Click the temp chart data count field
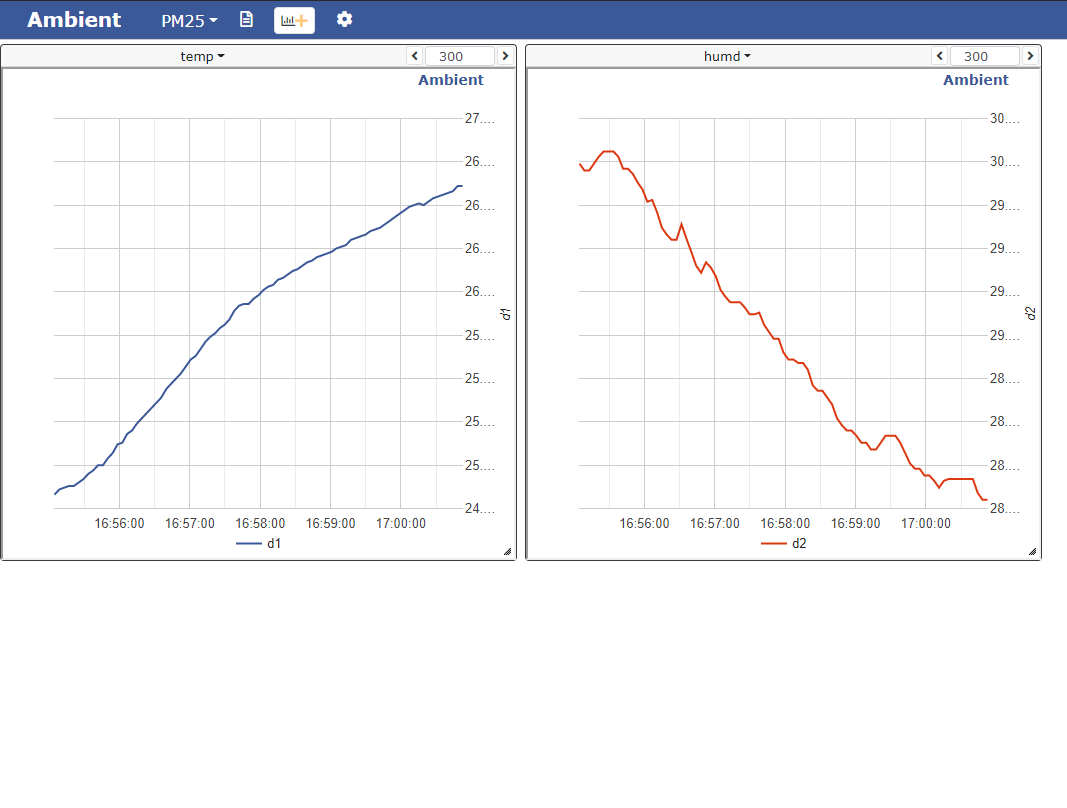 pyautogui.click(x=459, y=56)
